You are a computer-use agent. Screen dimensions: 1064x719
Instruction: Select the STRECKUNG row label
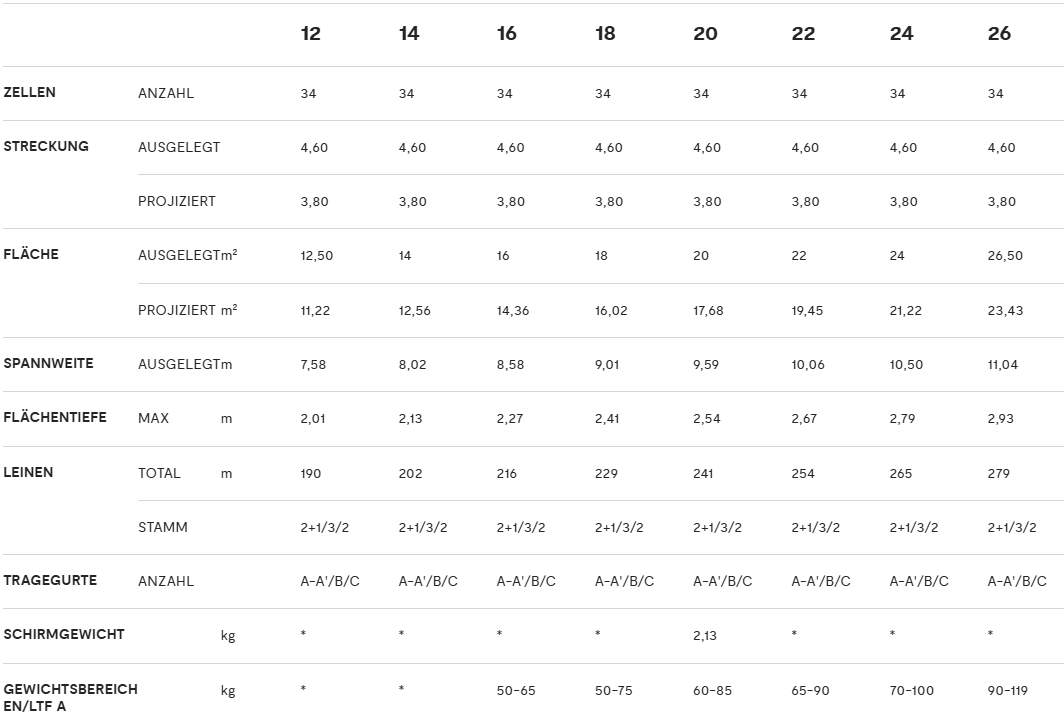pyautogui.click(x=46, y=146)
